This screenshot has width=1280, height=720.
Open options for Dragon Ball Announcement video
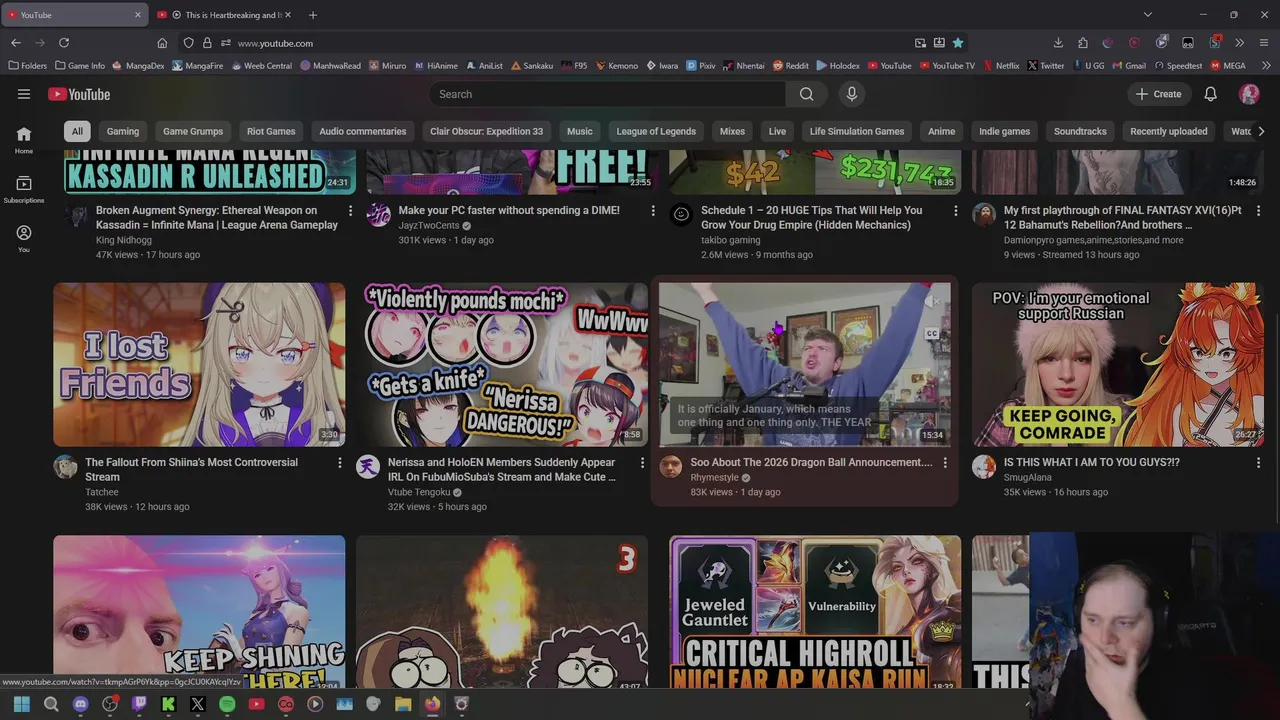coord(945,463)
